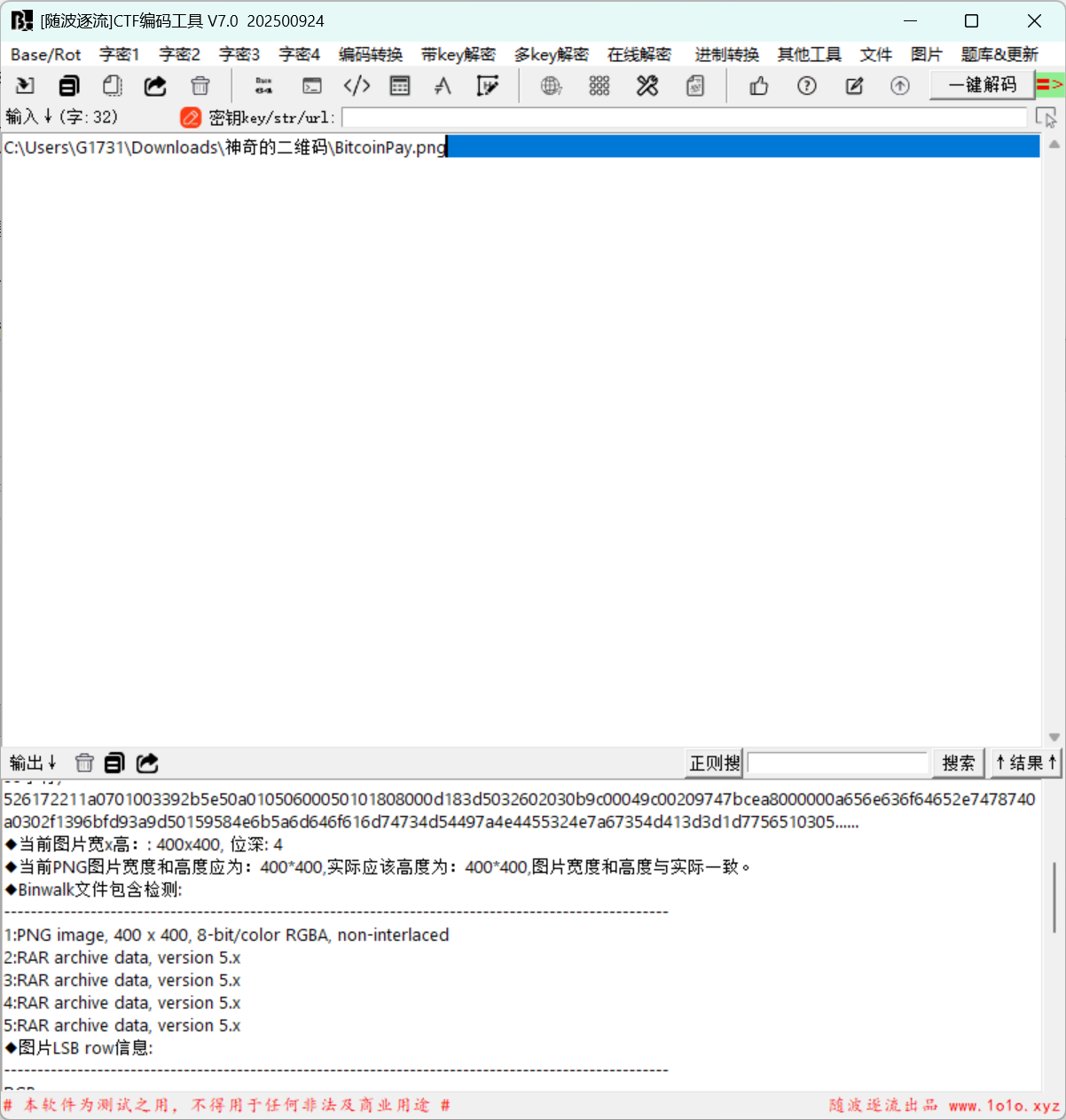Viewport: 1066px width, 1120px height.
Task: Clear output with the output trash icon
Action: 84,763
